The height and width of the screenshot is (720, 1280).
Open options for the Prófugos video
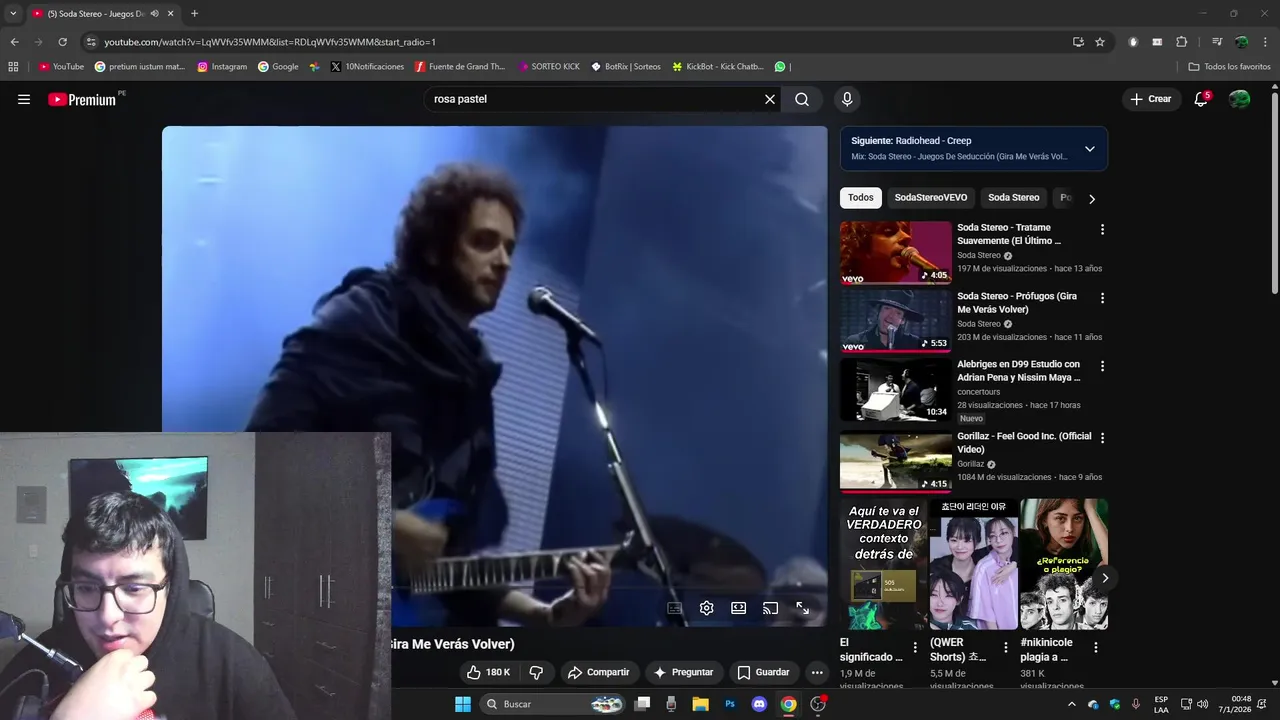point(1103,298)
